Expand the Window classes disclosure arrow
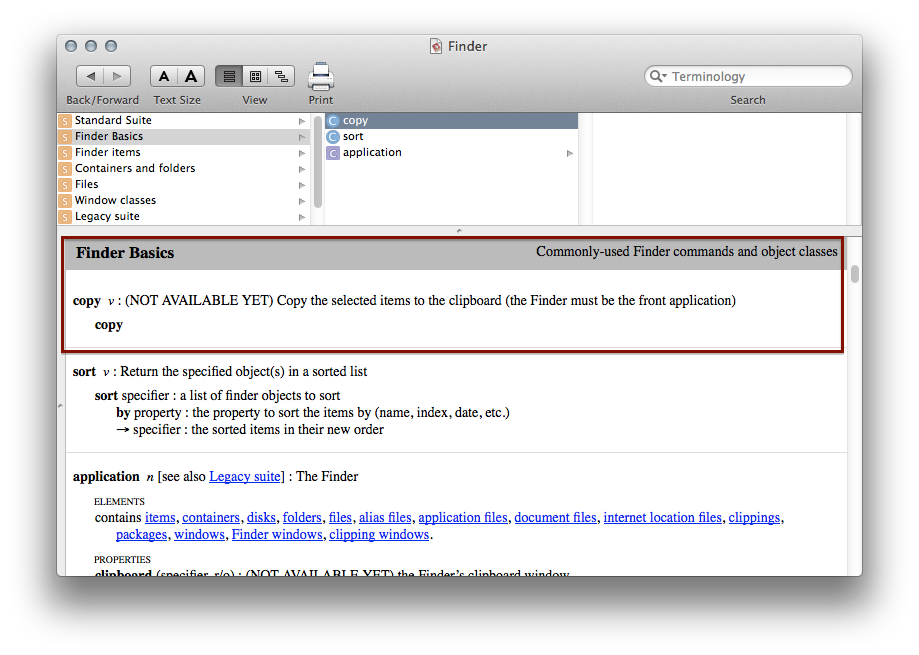Image resolution: width=919 pixels, height=655 pixels. pos(302,201)
